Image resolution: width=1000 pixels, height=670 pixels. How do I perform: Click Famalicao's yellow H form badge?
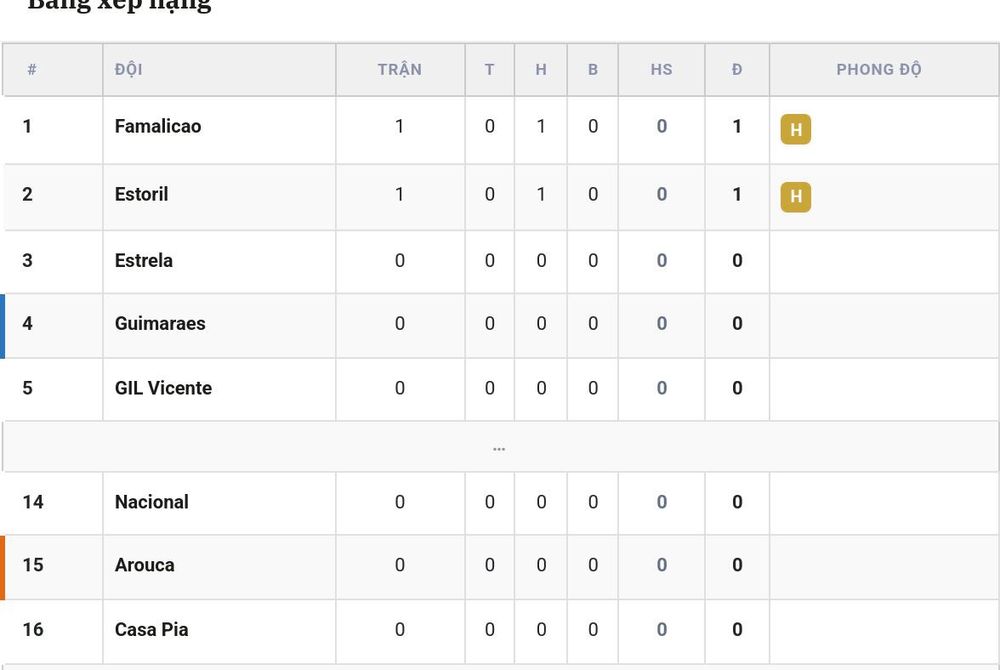point(795,129)
